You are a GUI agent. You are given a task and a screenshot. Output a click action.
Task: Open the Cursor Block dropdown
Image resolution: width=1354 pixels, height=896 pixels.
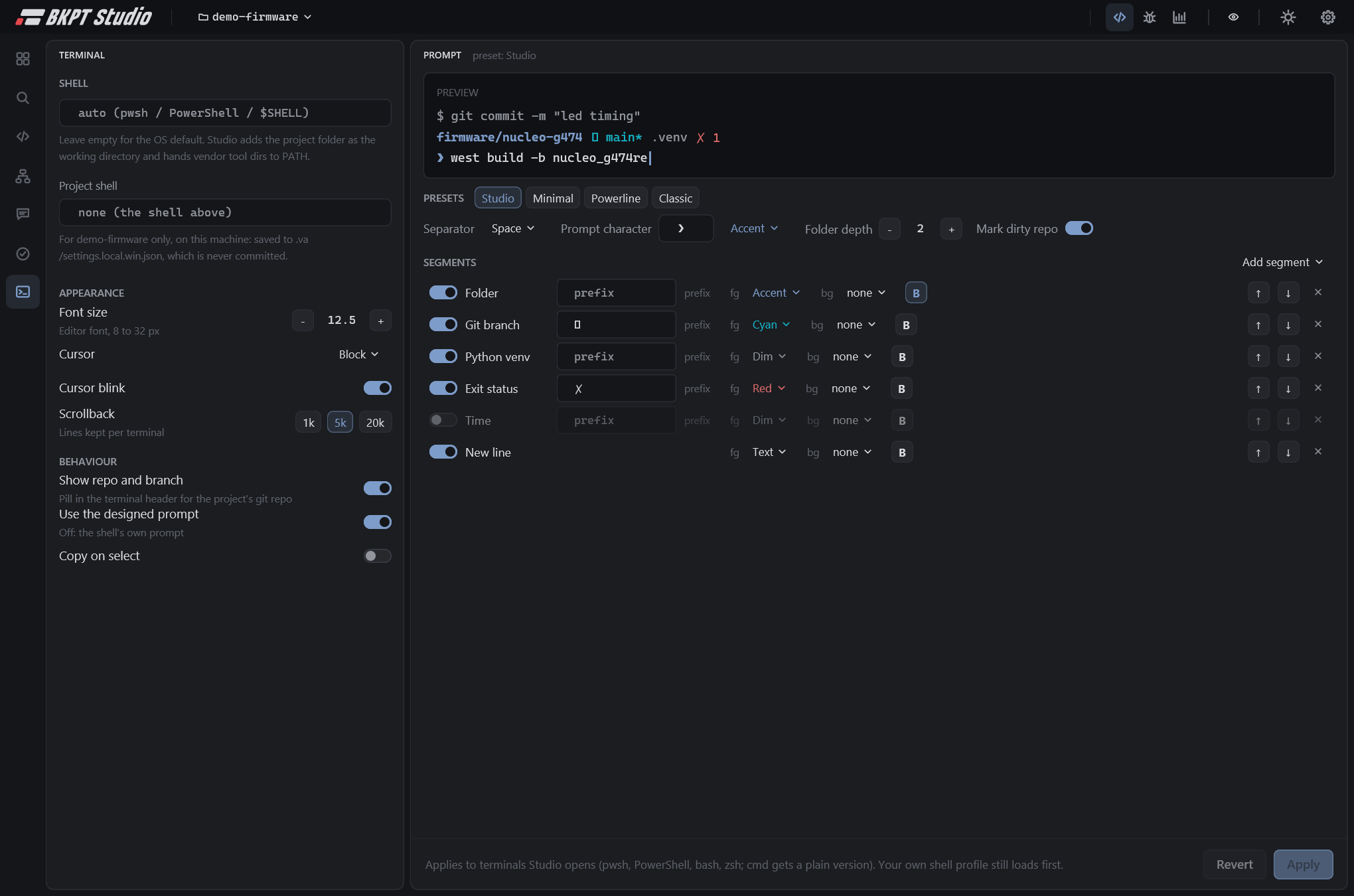click(359, 354)
